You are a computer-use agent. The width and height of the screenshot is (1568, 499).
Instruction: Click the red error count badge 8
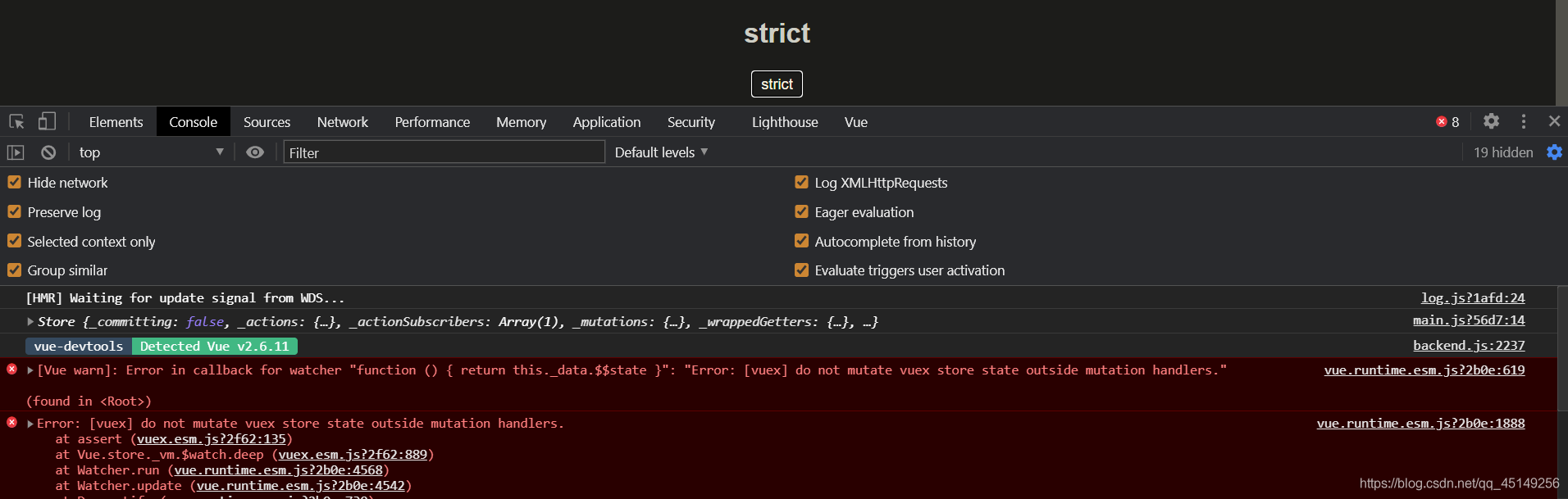[x=1447, y=122]
